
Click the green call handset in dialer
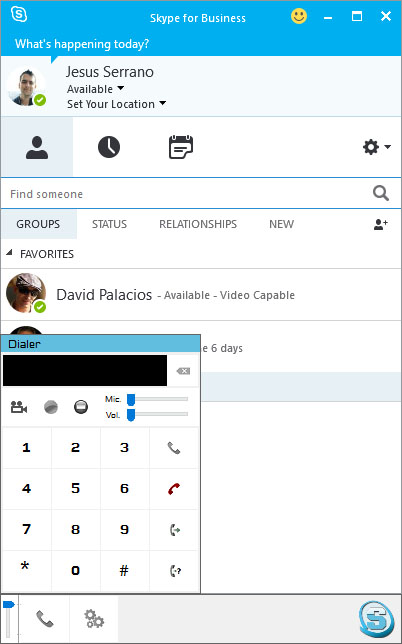point(174,448)
